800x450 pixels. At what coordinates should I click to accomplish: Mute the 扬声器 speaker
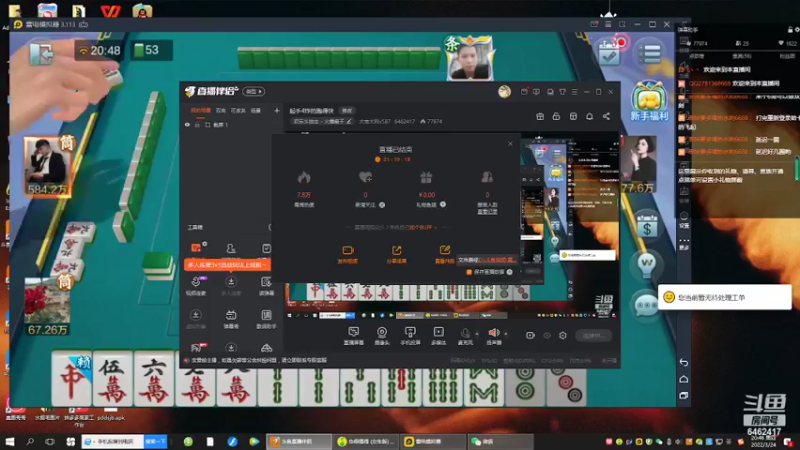[x=493, y=336]
